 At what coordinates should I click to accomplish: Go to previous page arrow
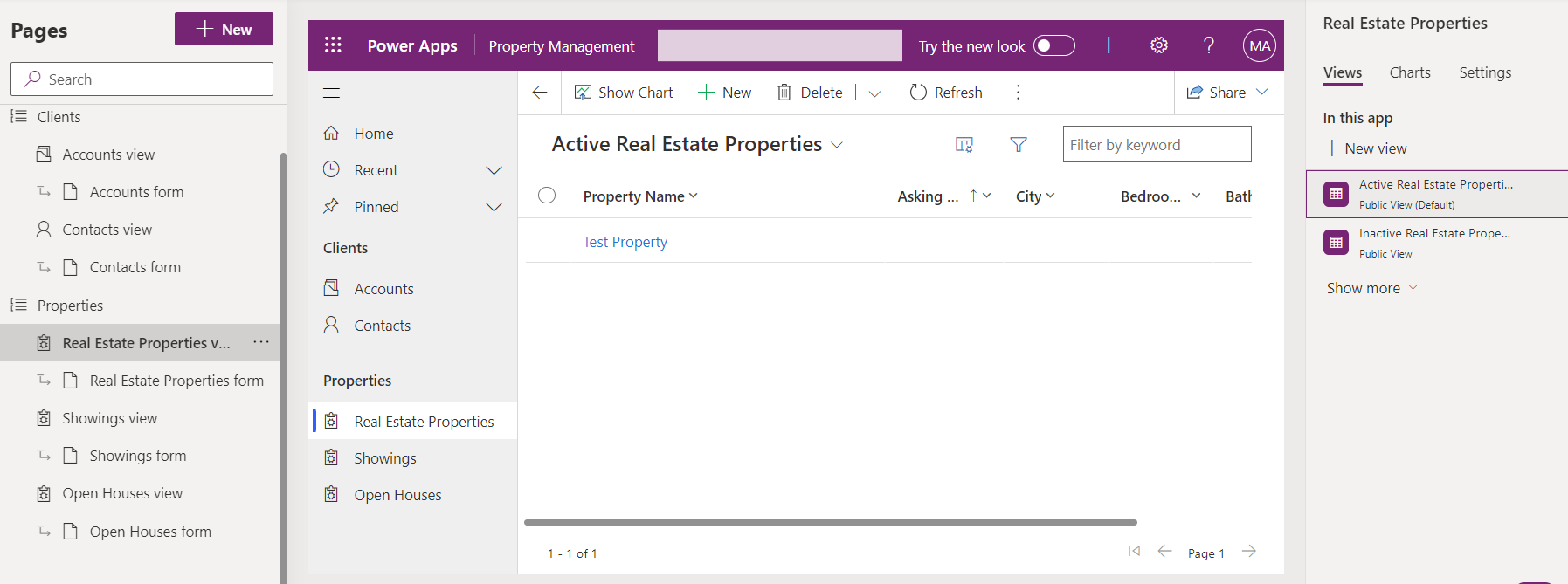tap(1164, 551)
